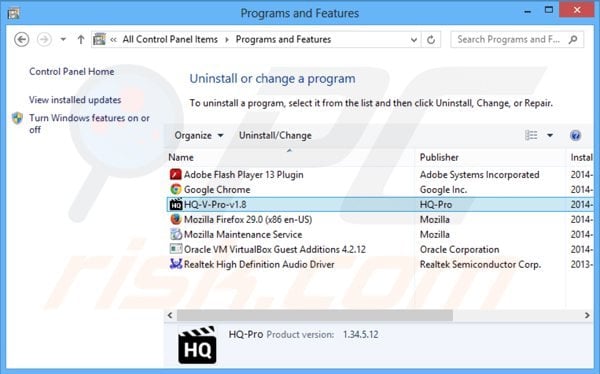Click the HQ-V-Pro list icon
The height and width of the screenshot is (374, 600).
(176, 204)
